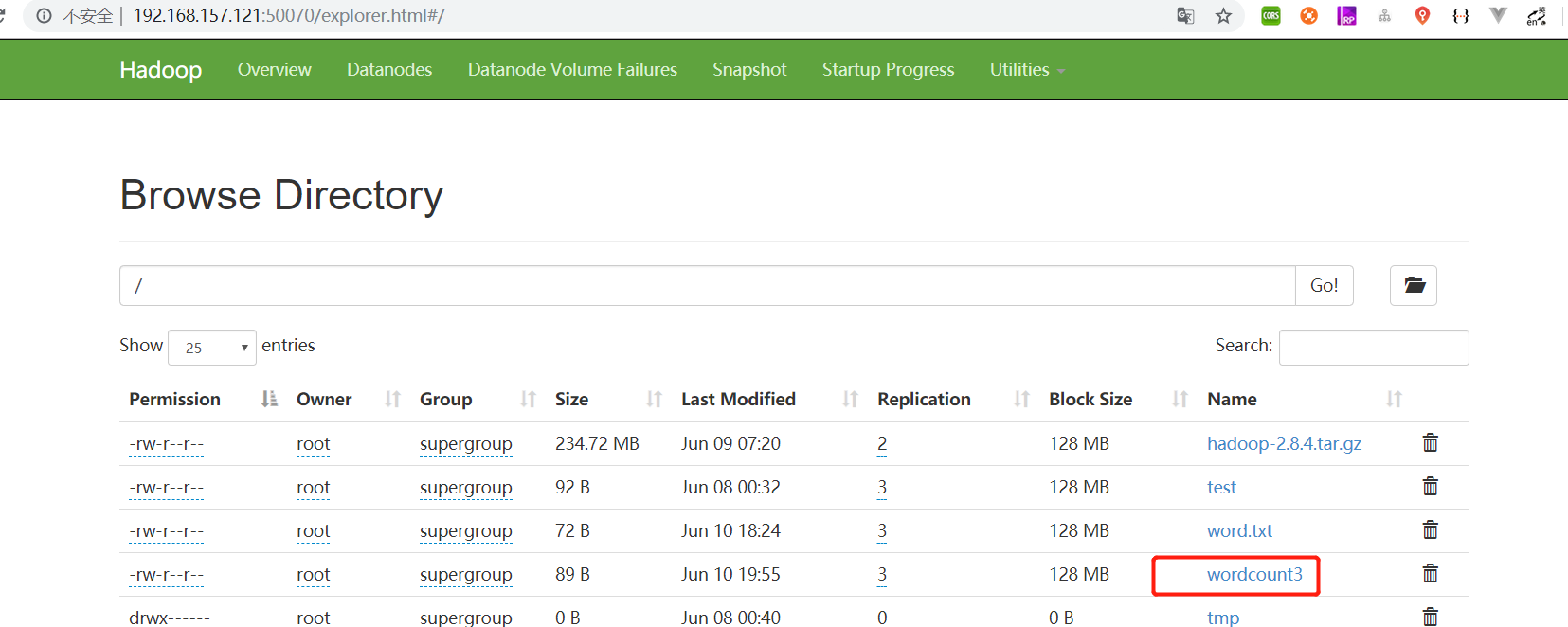Open the Vue devtools extension icon

point(1498,16)
